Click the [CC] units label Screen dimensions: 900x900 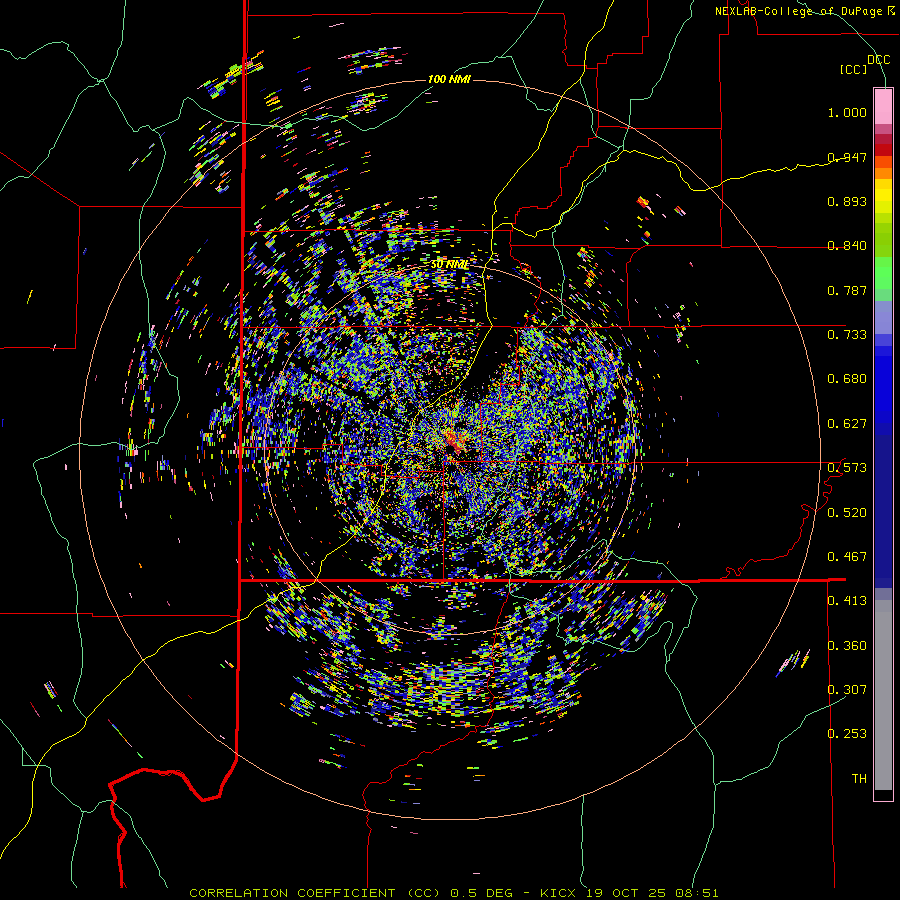pyautogui.click(x=853, y=69)
